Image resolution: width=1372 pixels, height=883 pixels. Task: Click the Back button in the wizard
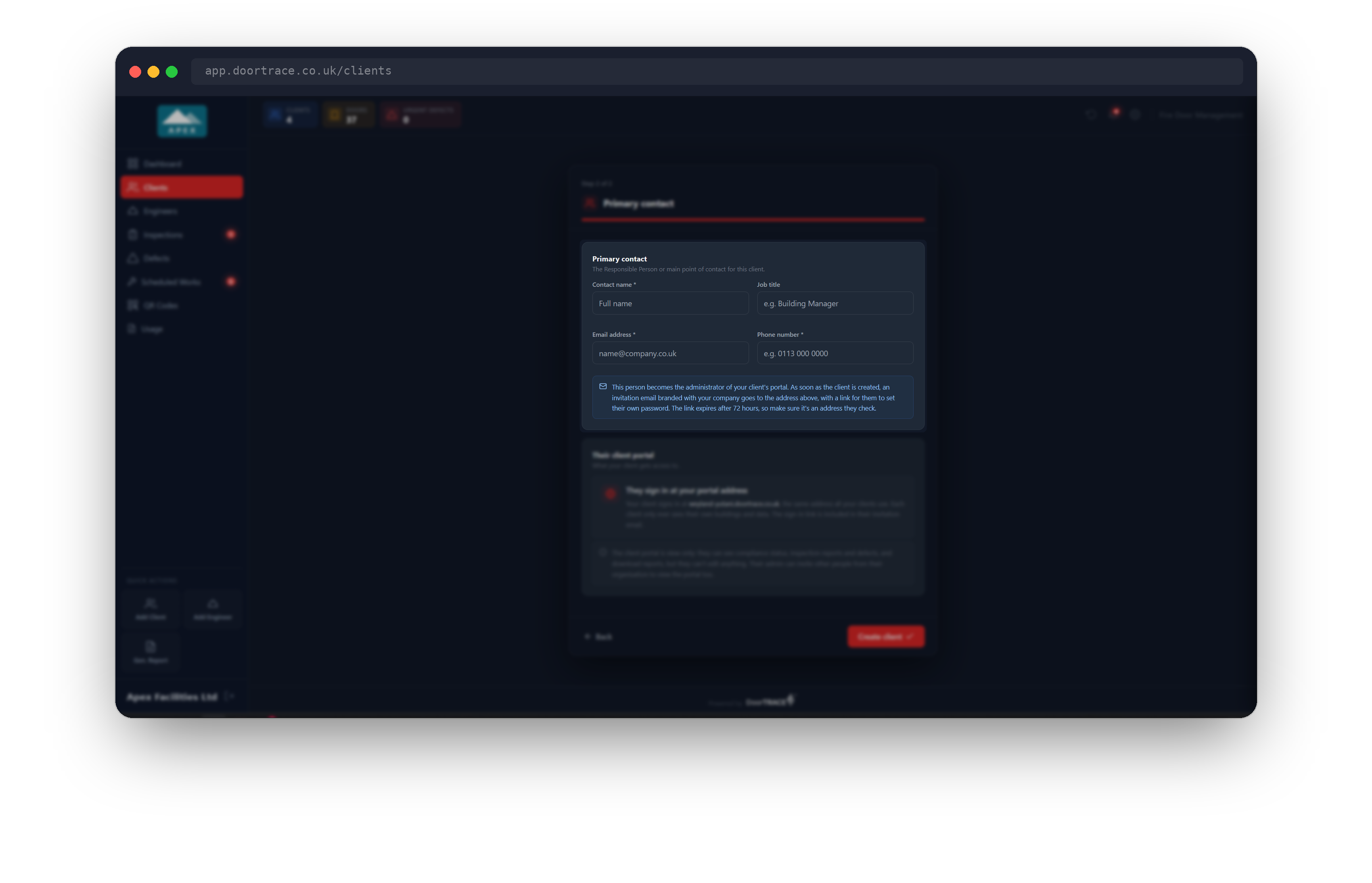coord(598,636)
